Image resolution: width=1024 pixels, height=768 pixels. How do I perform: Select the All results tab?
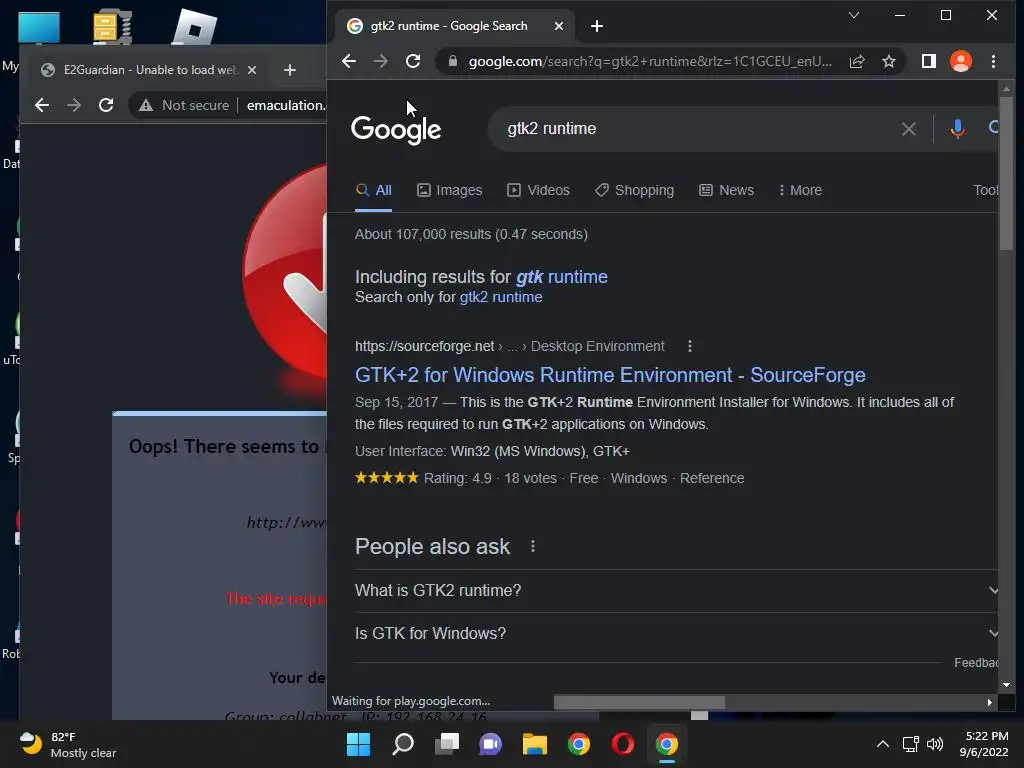[x=374, y=190]
